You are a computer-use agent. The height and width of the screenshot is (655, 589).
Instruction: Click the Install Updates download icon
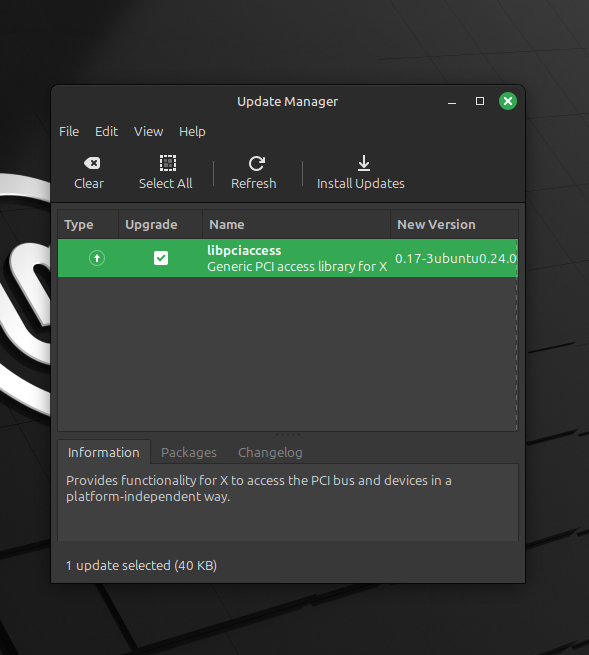tap(364, 163)
